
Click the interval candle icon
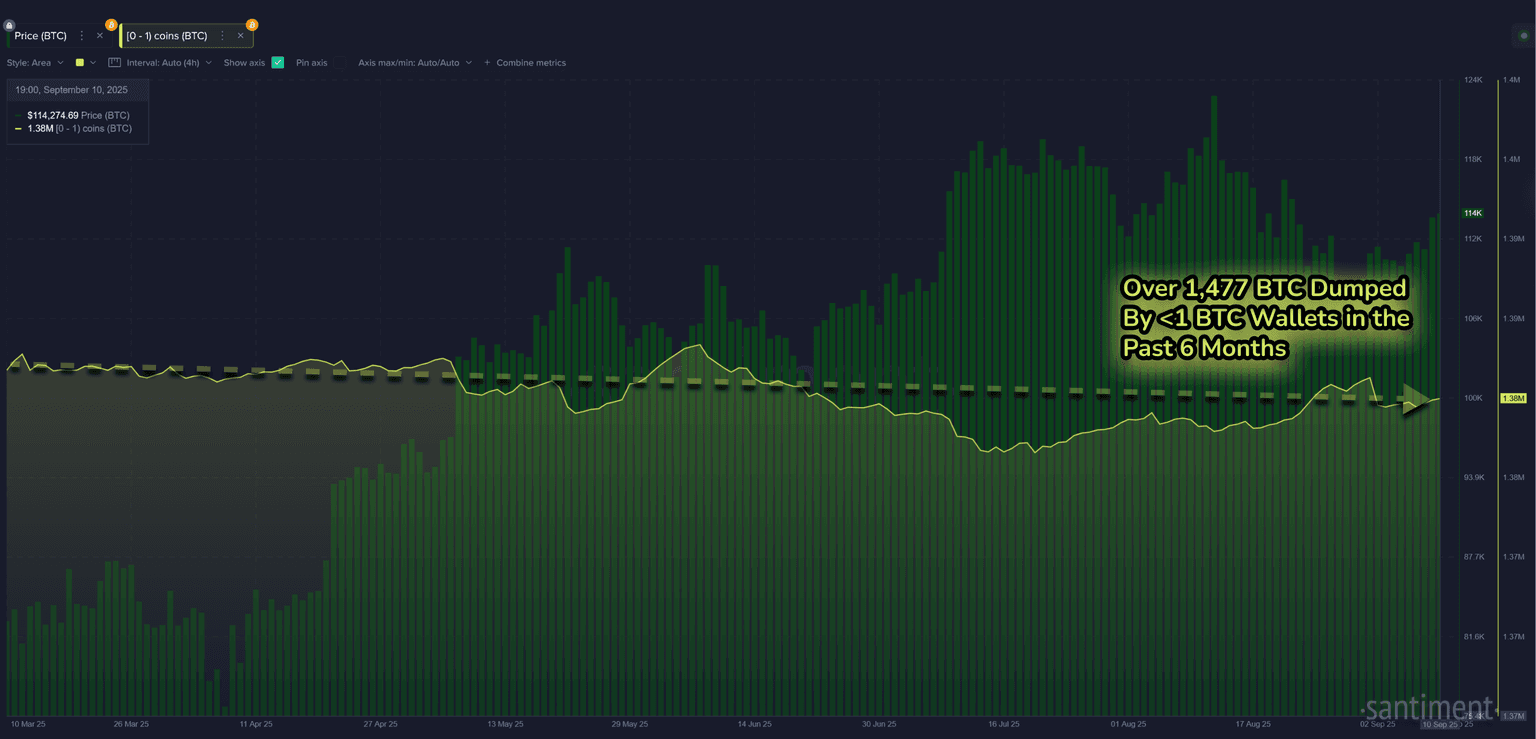tap(114, 62)
